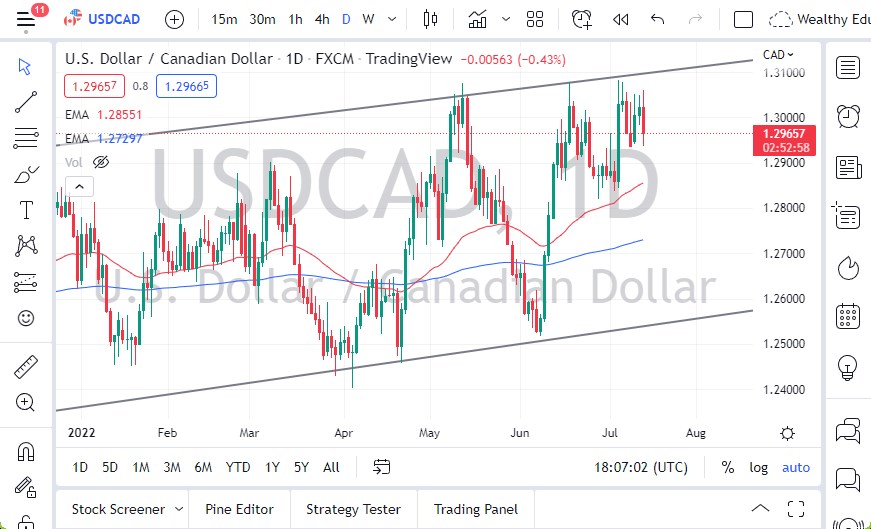Viewport: 871px width, 529px height.
Task: Add symbol to compare with plus icon
Action: [x=174, y=20]
